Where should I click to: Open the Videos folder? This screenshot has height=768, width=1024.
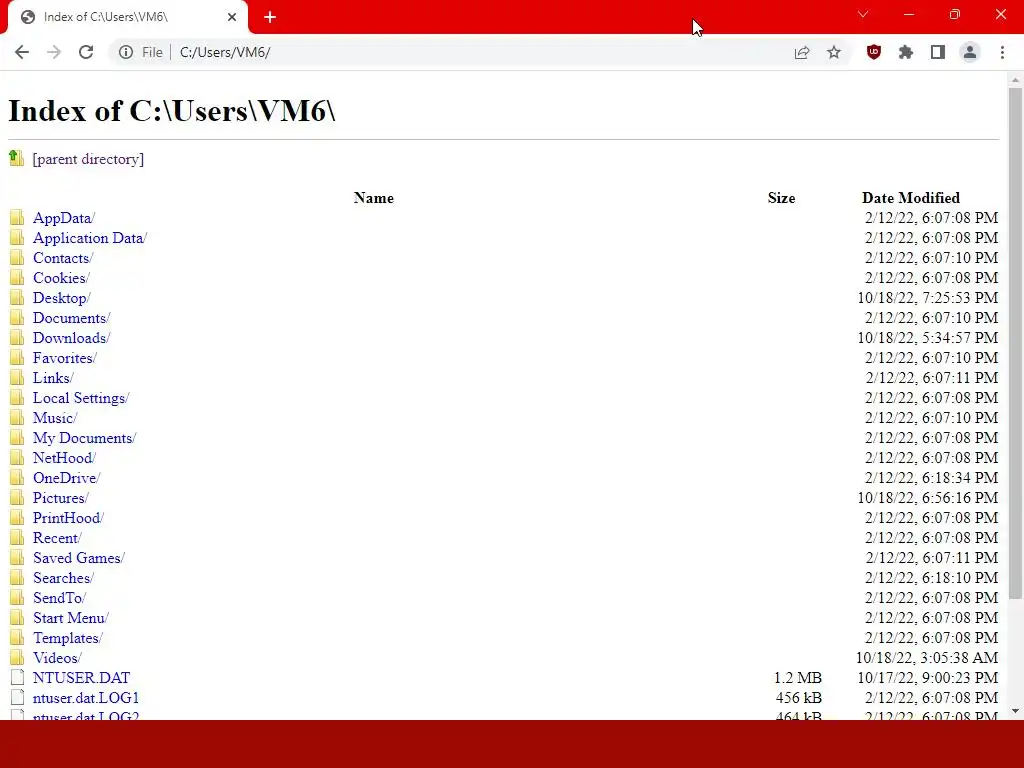[x=57, y=658]
